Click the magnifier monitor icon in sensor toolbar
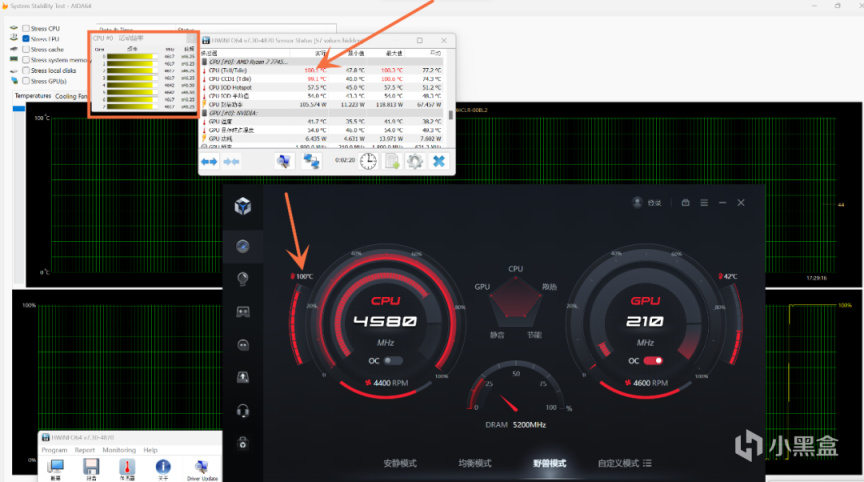This screenshot has height=482, width=864. (284, 161)
